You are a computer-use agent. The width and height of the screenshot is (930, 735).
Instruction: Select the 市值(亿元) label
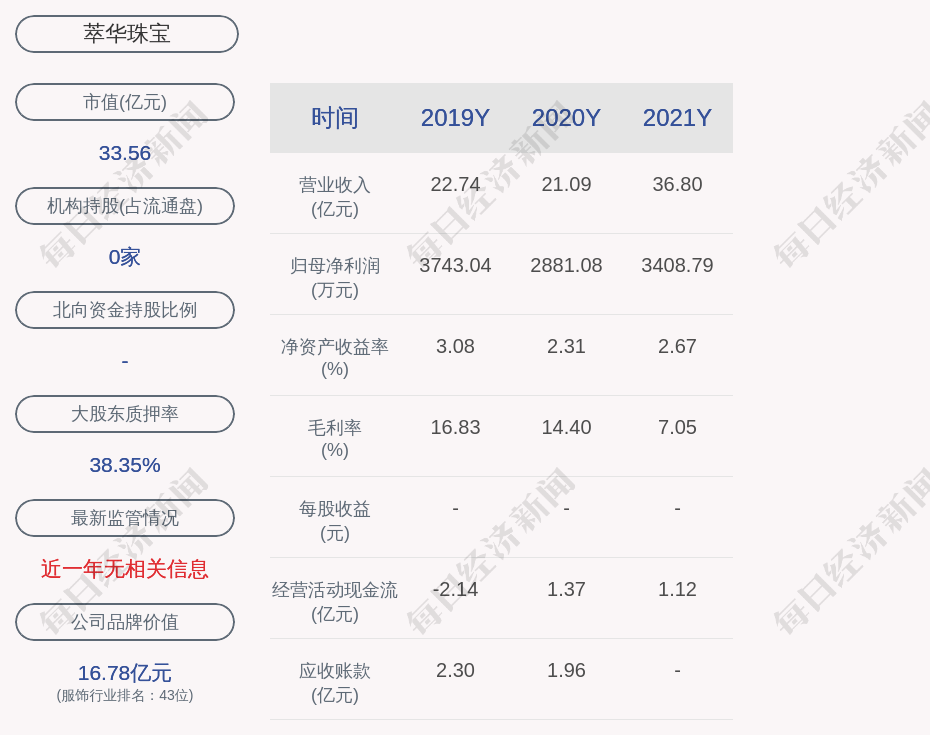(125, 102)
